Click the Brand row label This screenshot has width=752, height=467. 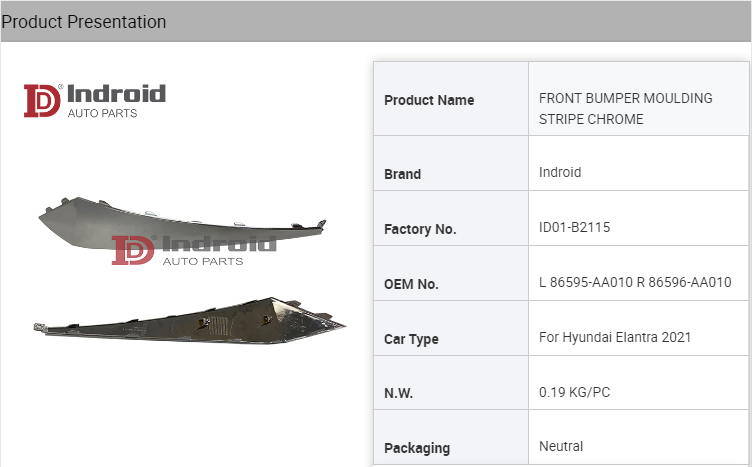[x=402, y=174]
